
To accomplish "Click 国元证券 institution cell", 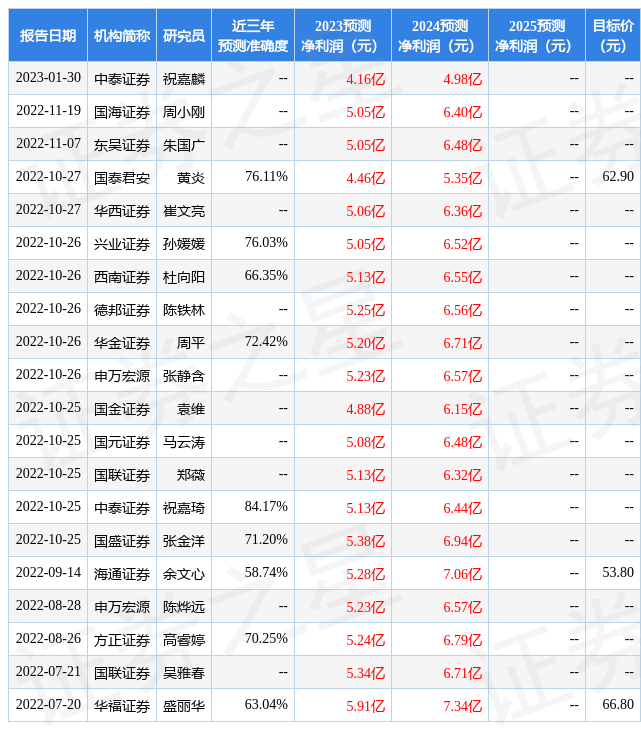I will 122,442.
